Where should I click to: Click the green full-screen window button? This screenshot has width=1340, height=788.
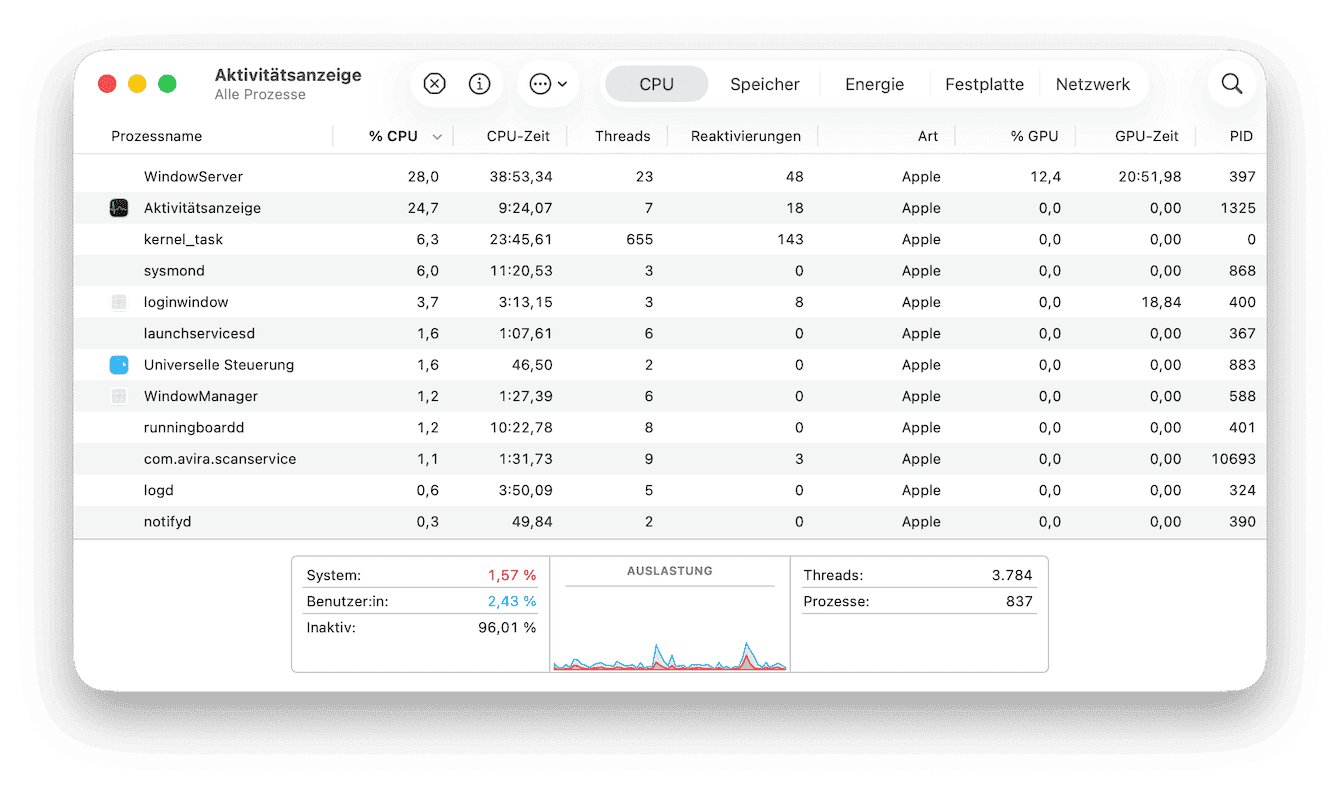tap(167, 84)
